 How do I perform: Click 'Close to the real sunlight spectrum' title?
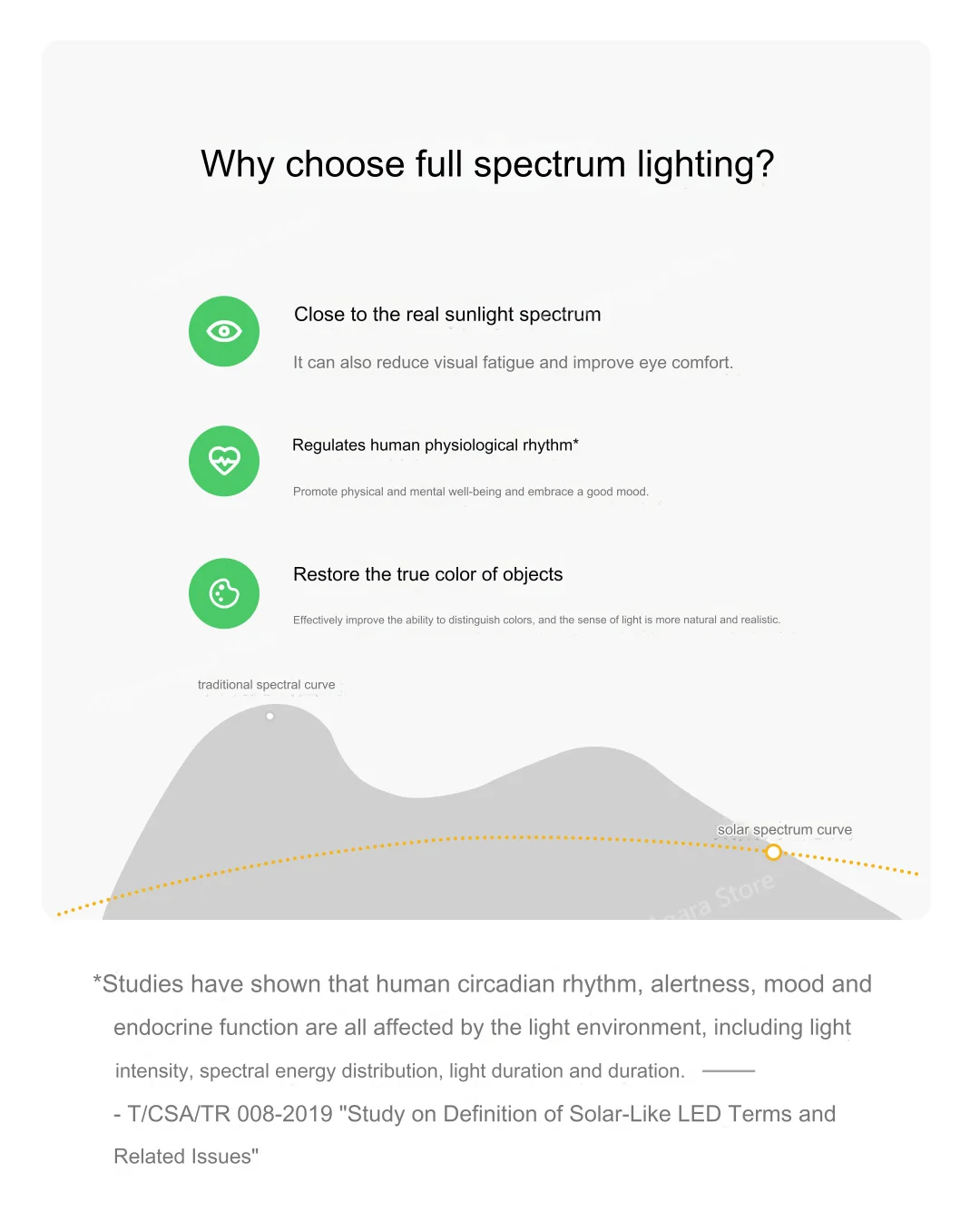pyautogui.click(x=447, y=315)
